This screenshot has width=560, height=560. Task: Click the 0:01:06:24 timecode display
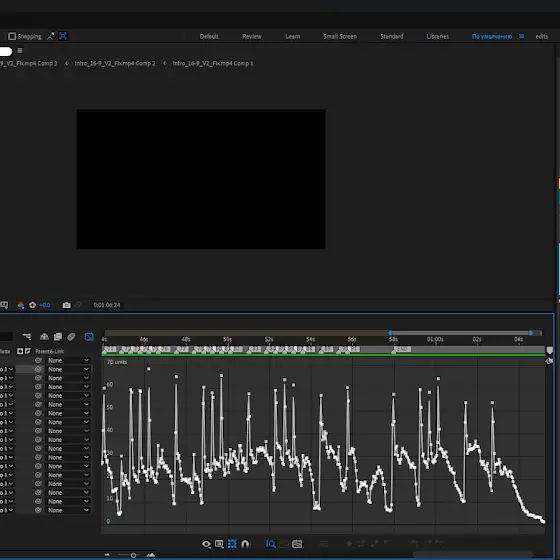(x=107, y=305)
